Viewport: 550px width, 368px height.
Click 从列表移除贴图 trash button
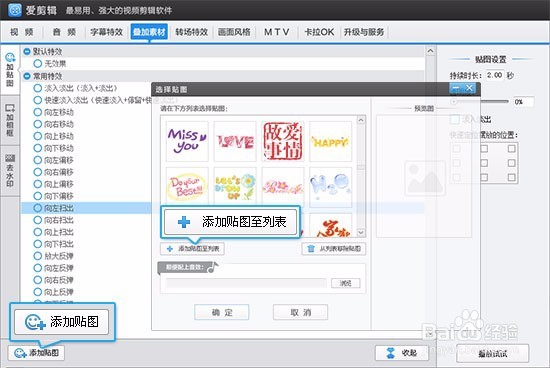pyautogui.click(x=334, y=249)
